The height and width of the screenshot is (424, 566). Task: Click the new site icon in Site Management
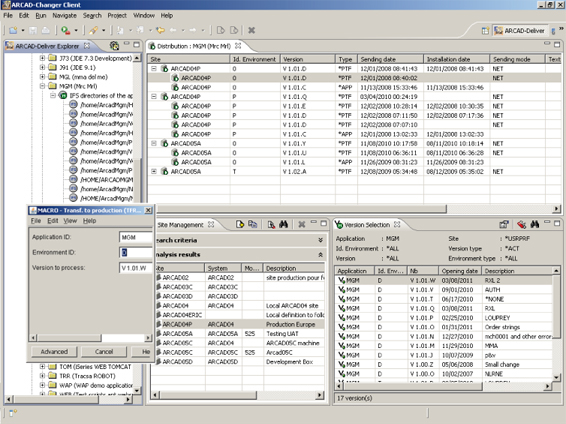point(240,224)
